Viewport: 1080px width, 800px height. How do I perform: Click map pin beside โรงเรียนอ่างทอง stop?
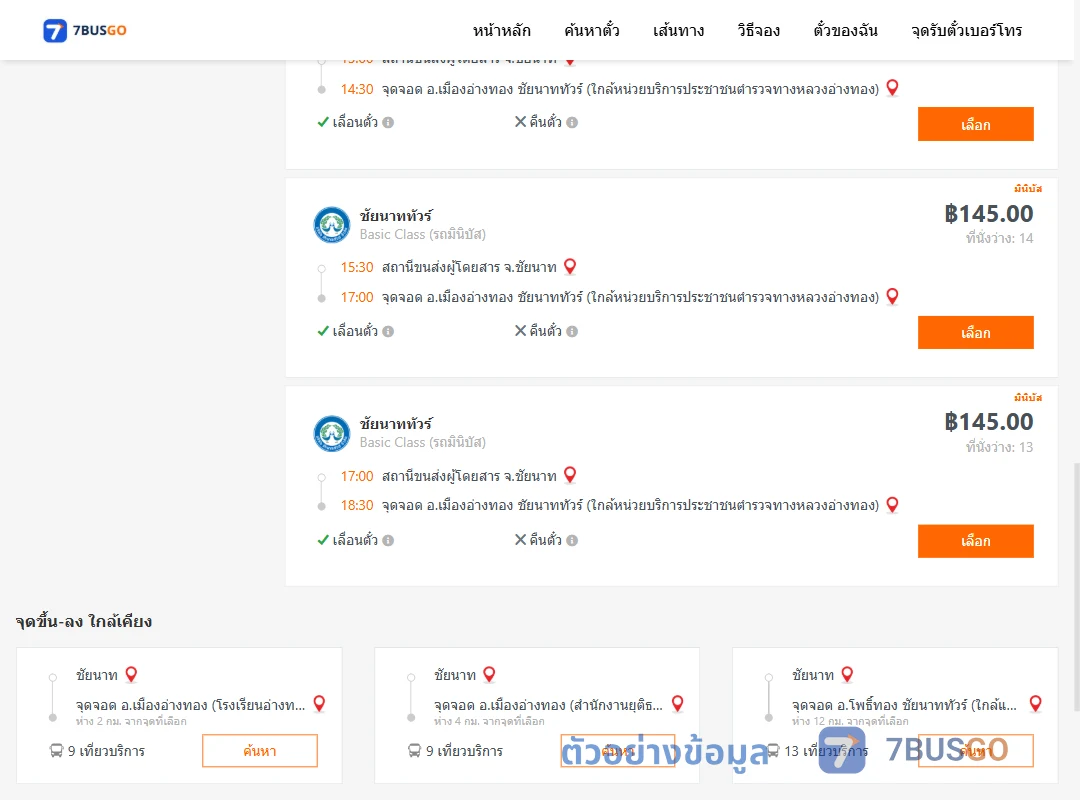319,704
